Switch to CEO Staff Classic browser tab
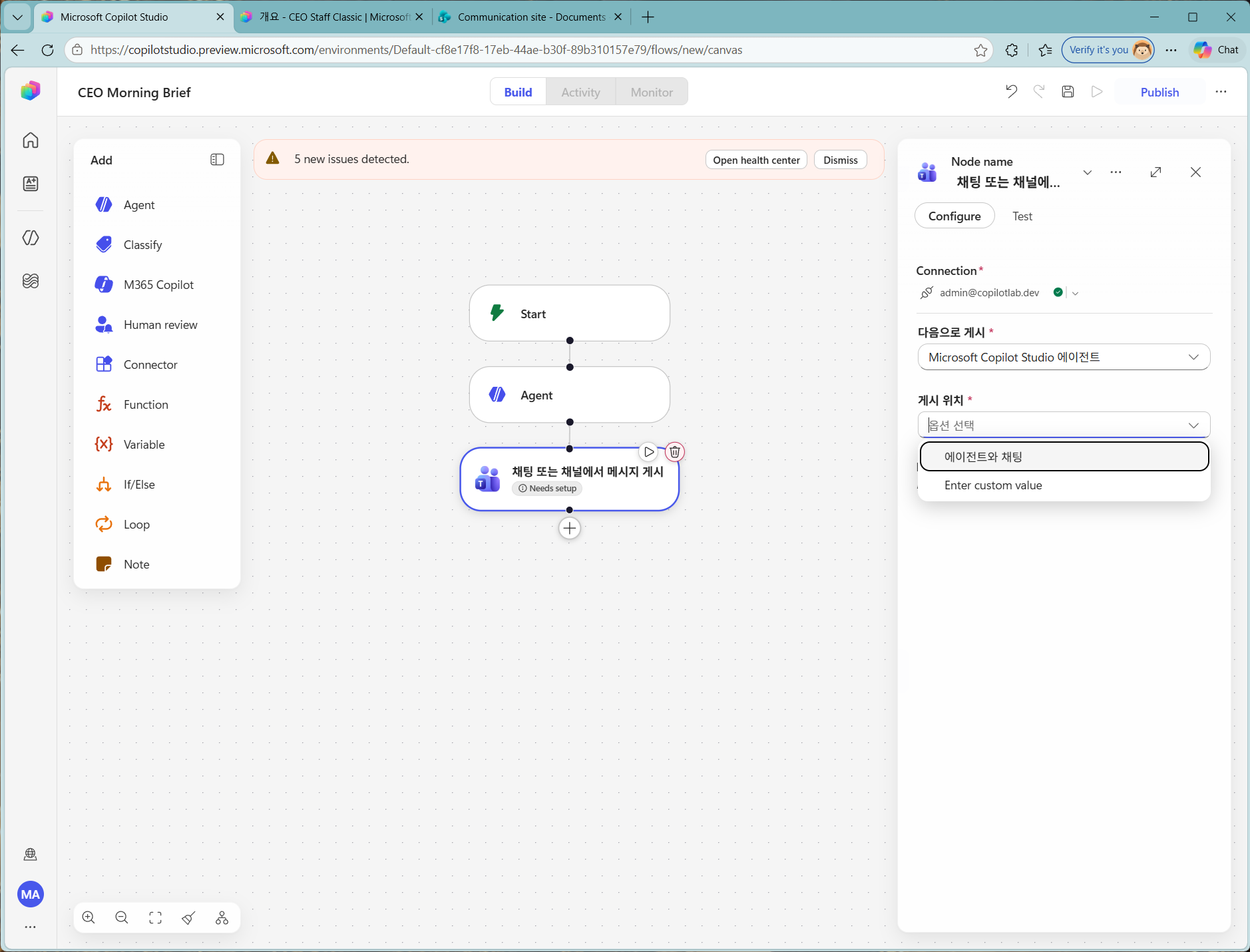1250x952 pixels. 332,17
